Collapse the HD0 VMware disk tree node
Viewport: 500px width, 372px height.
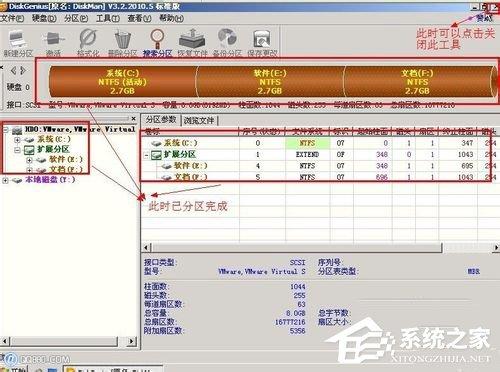[x=5, y=129]
